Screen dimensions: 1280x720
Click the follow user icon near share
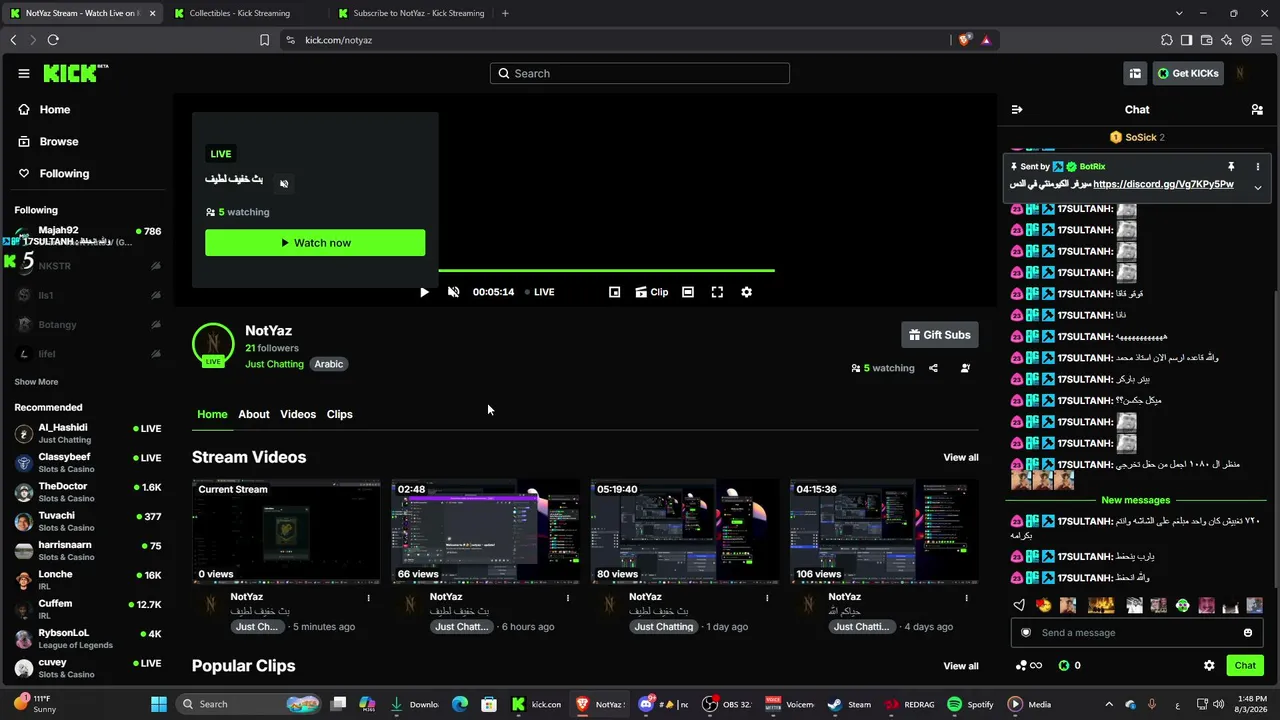click(965, 368)
